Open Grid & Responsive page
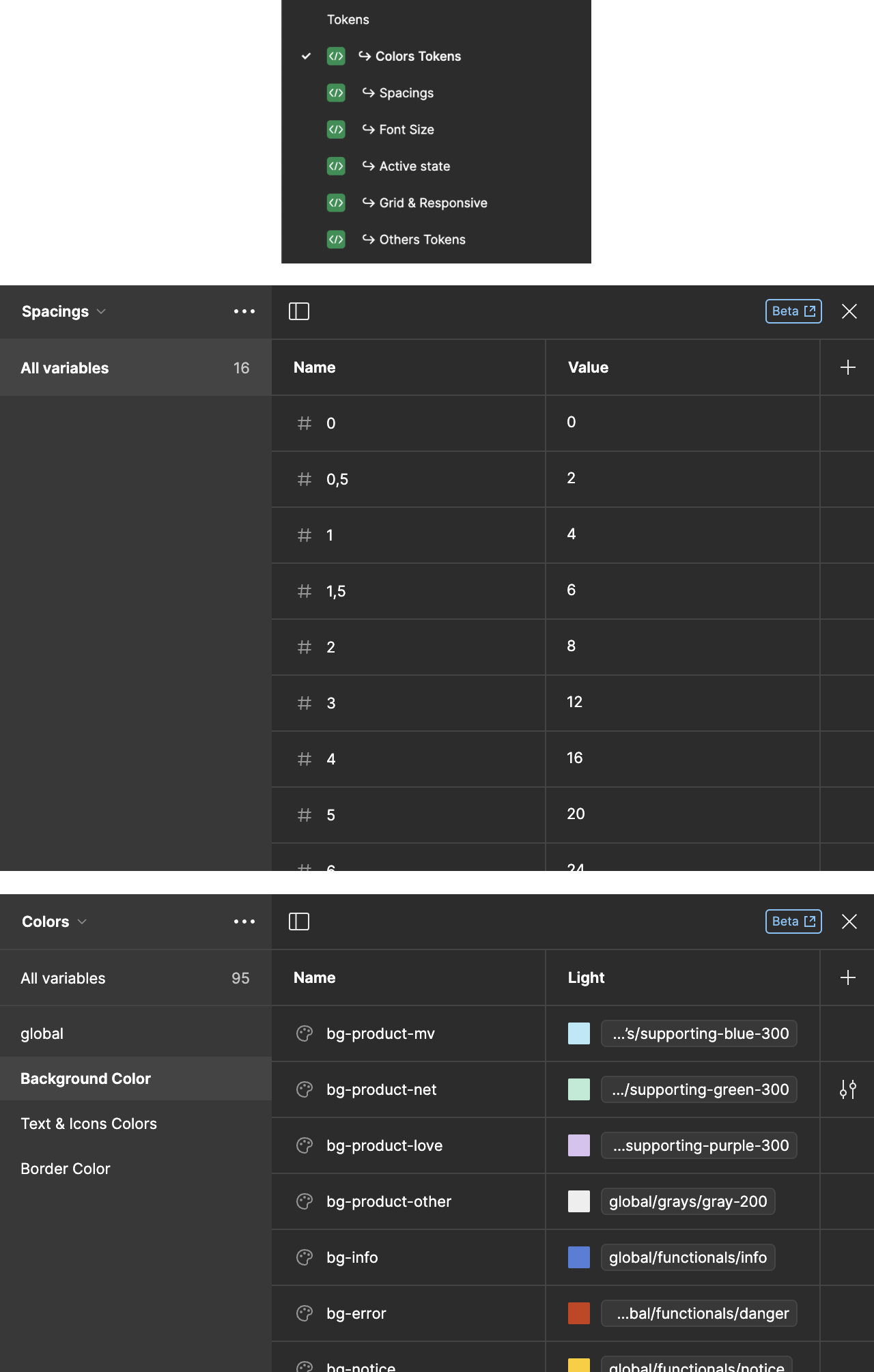 click(x=433, y=203)
